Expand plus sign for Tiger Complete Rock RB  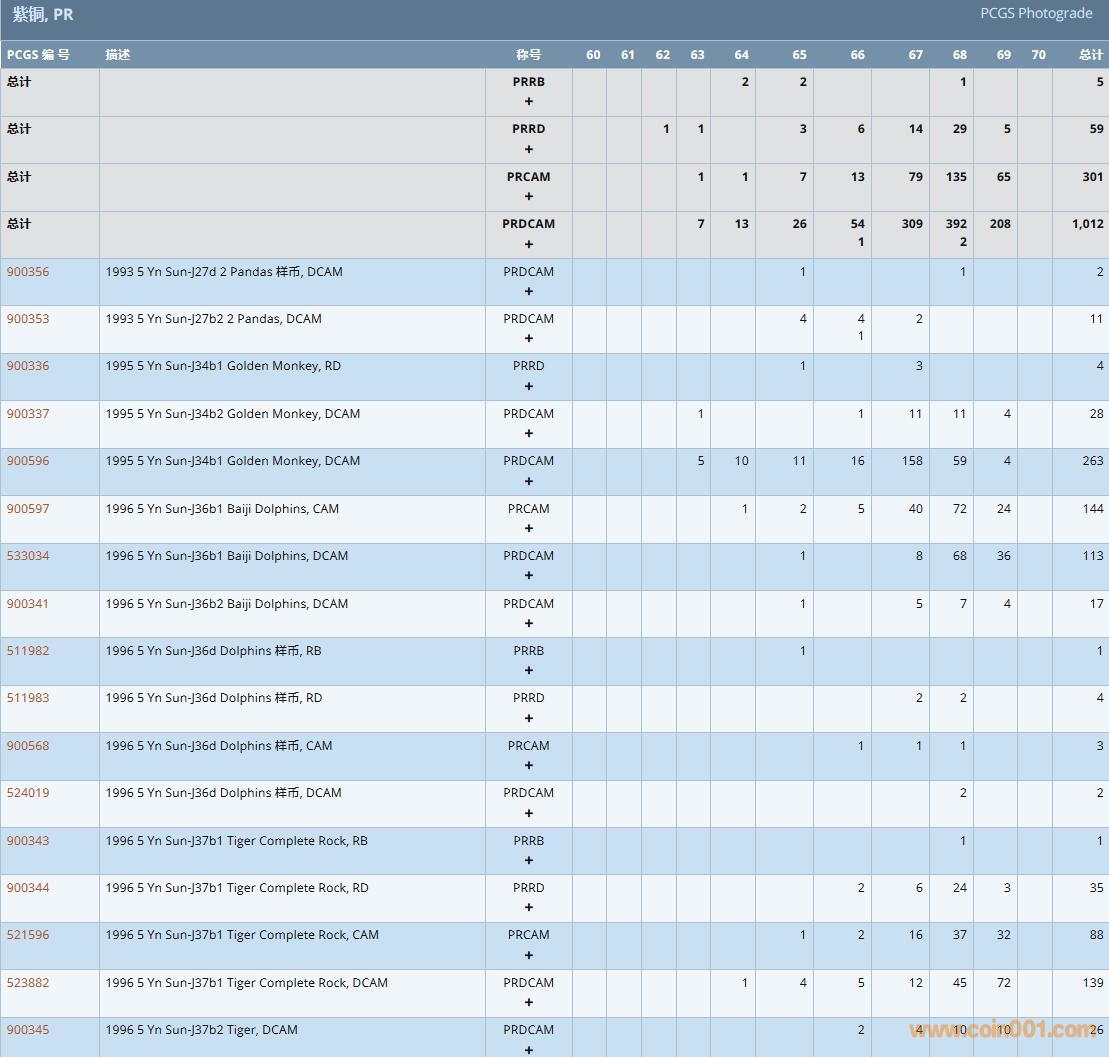529,860
